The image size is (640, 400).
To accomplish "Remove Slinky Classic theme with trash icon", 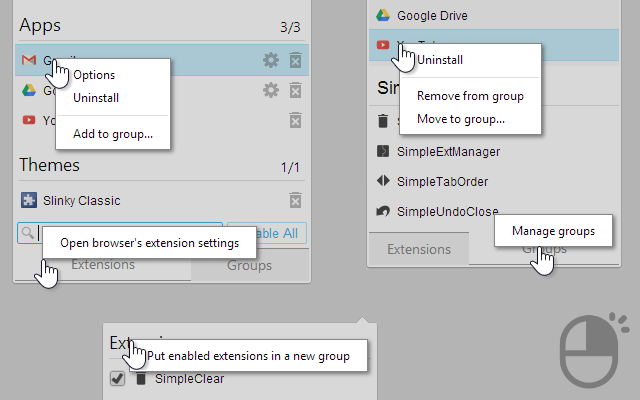I will pos(295,199).
